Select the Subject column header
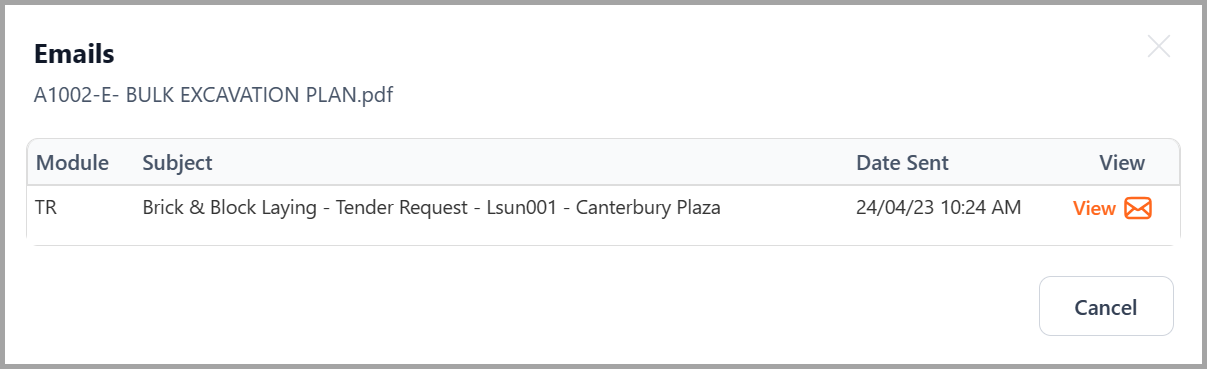 178,162
